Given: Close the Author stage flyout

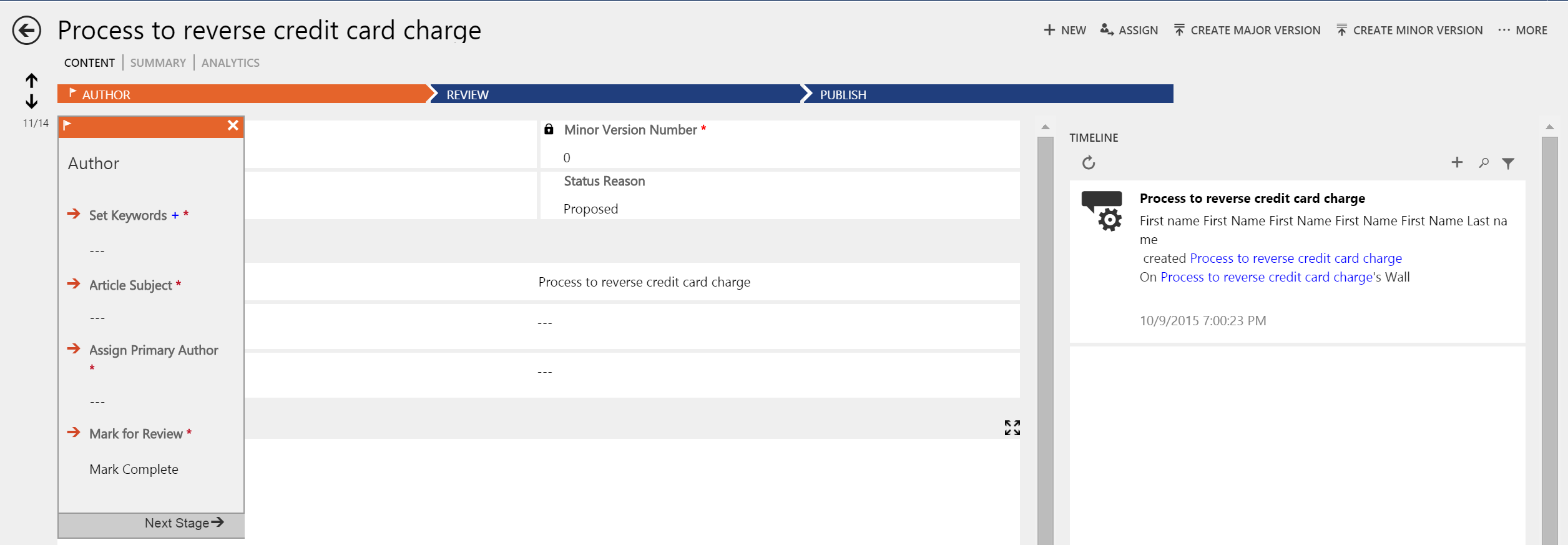Looking at the screenshot, I should 233,125.
